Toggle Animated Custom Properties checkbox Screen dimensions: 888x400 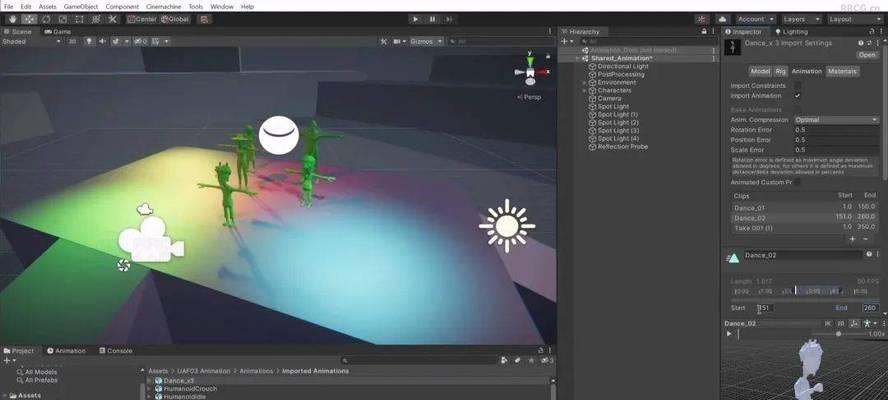point(797,182)
